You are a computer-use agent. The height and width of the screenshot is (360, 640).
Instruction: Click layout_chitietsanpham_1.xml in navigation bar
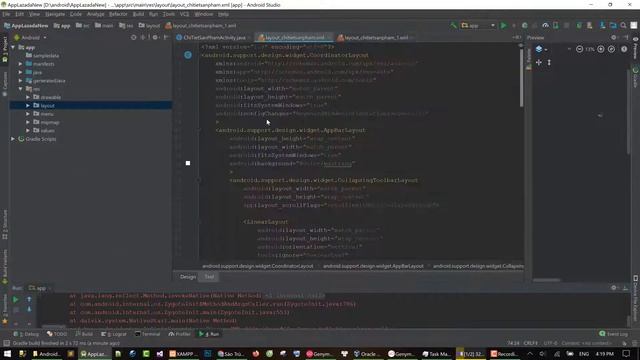click(201, 25)
